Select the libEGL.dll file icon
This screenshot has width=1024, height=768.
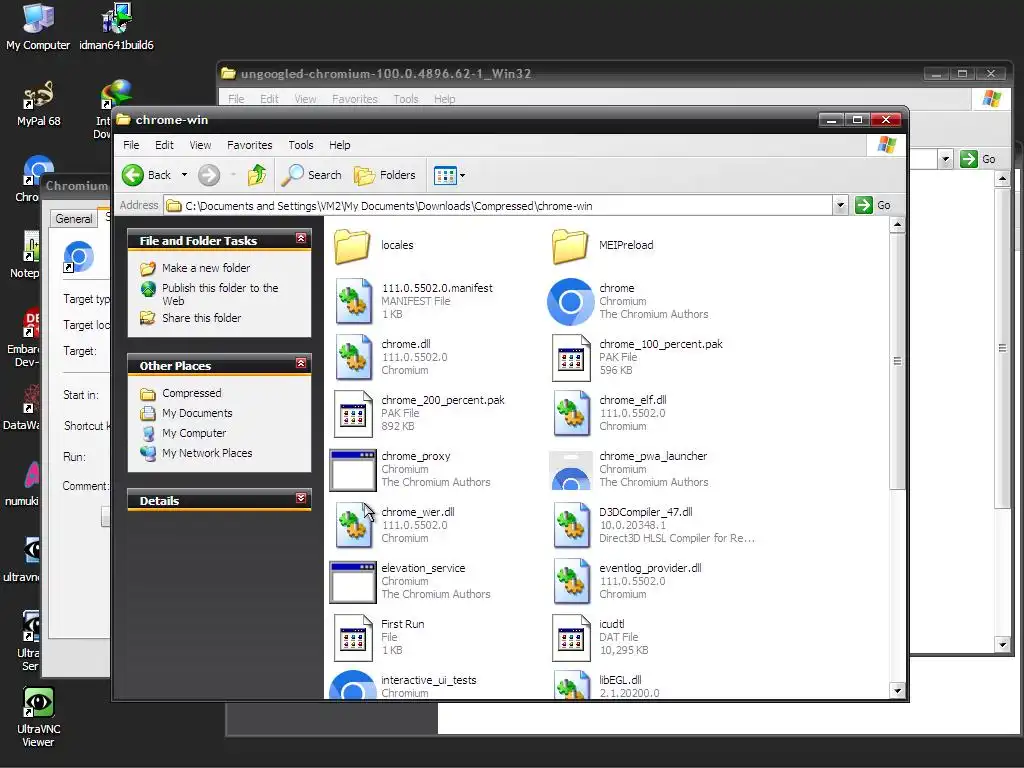571,685
